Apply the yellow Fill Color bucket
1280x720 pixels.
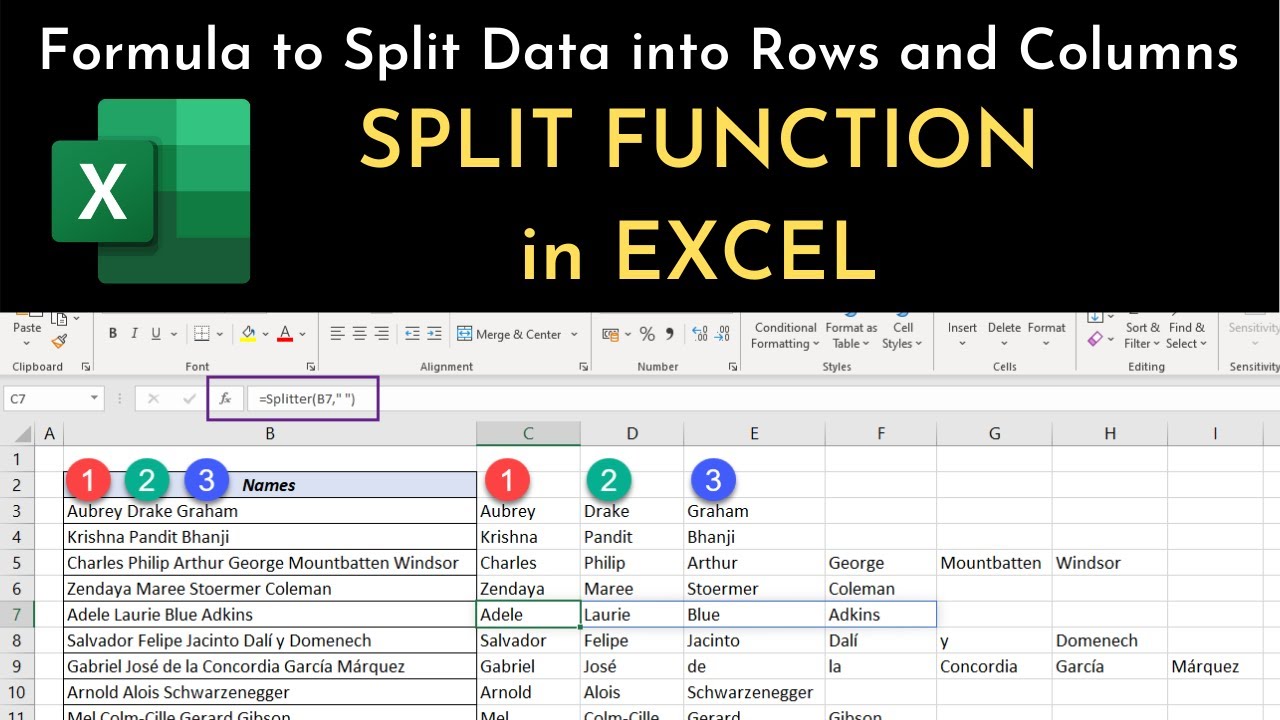tap(248, 334)
